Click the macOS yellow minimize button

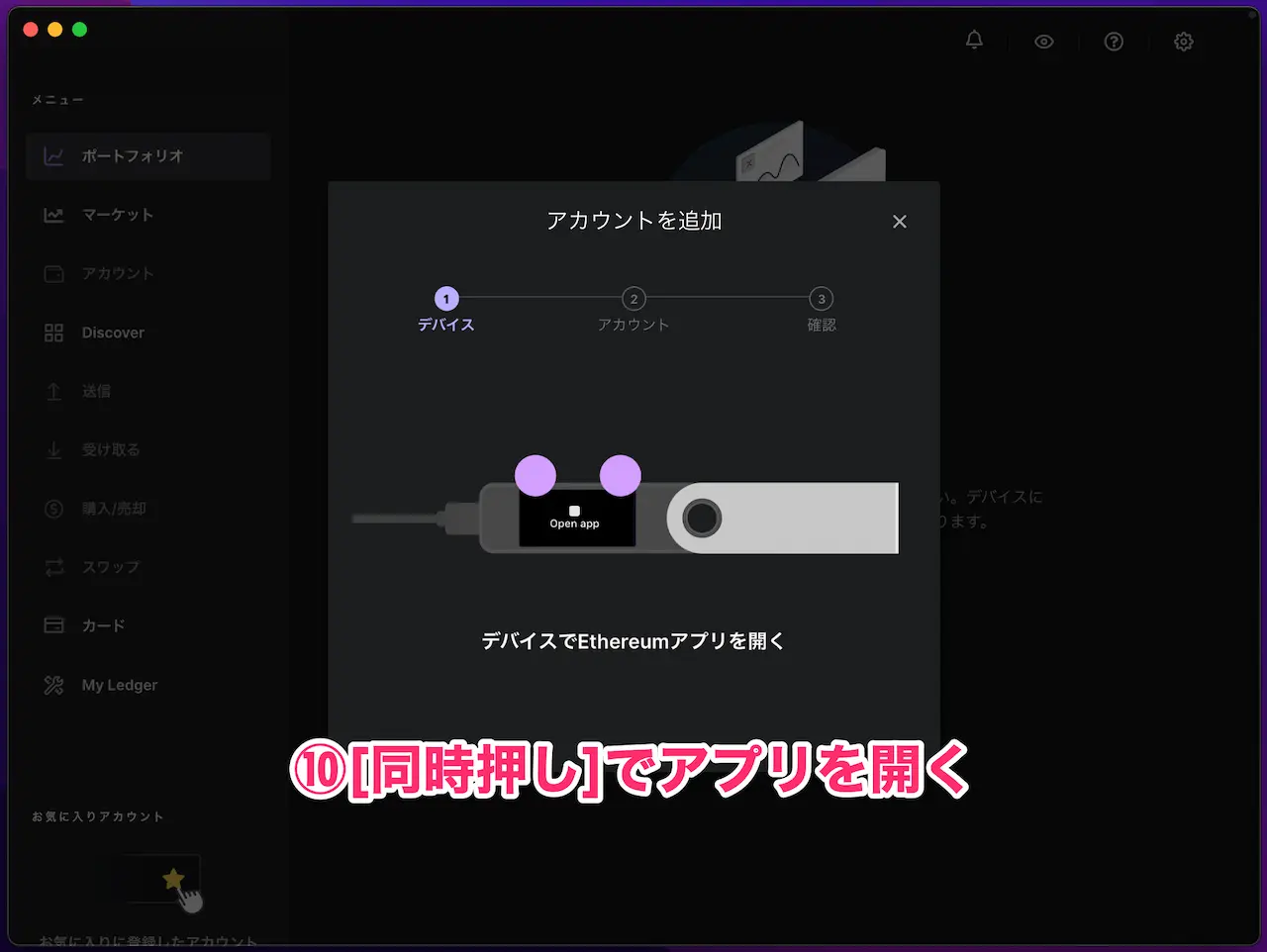point(55,30)
